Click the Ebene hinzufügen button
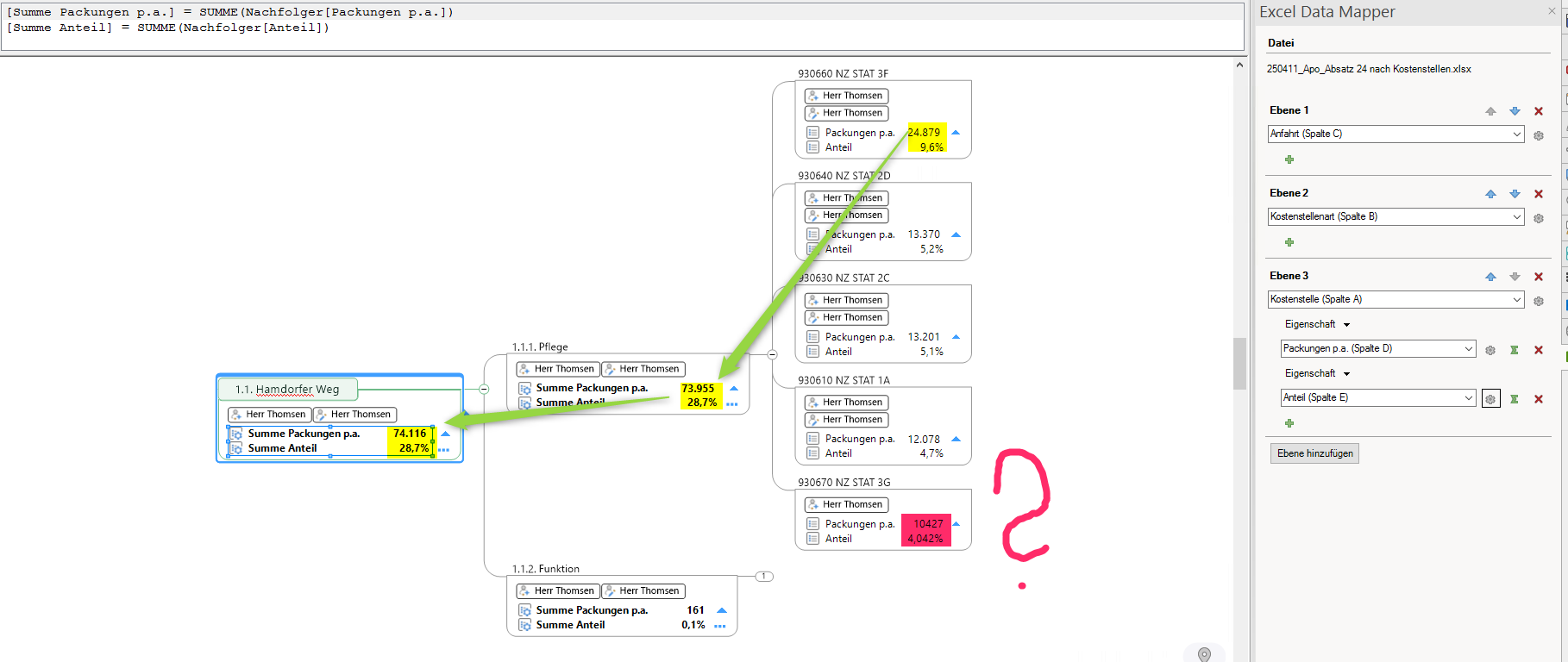This screenshot has width=1568, height=662. click(x=1314, y=453)
